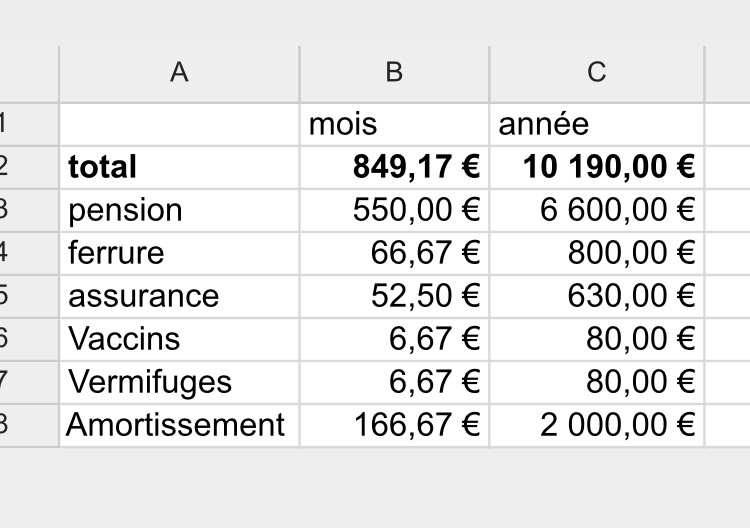Viewport: 750px width, 528px height.
Task: Click the 'assurance' cell
Action: (x=179, y=297)
